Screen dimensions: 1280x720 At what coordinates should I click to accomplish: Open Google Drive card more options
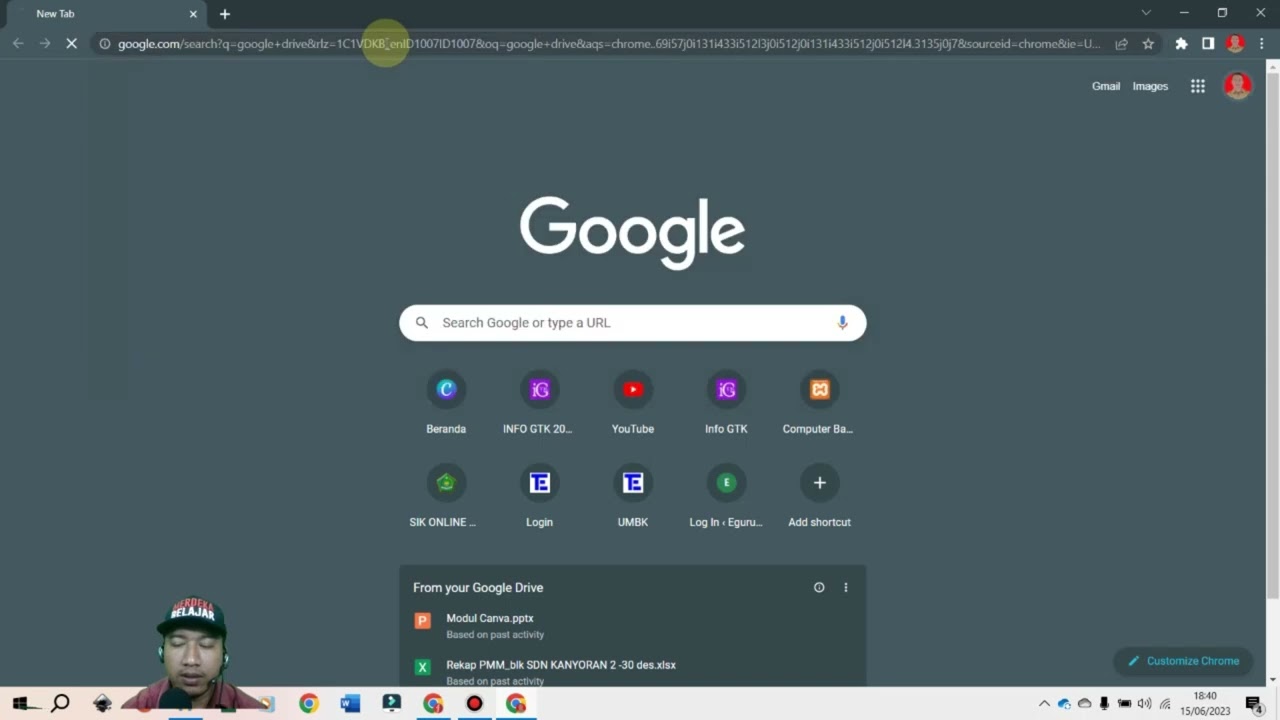click(x=845, y=587)
